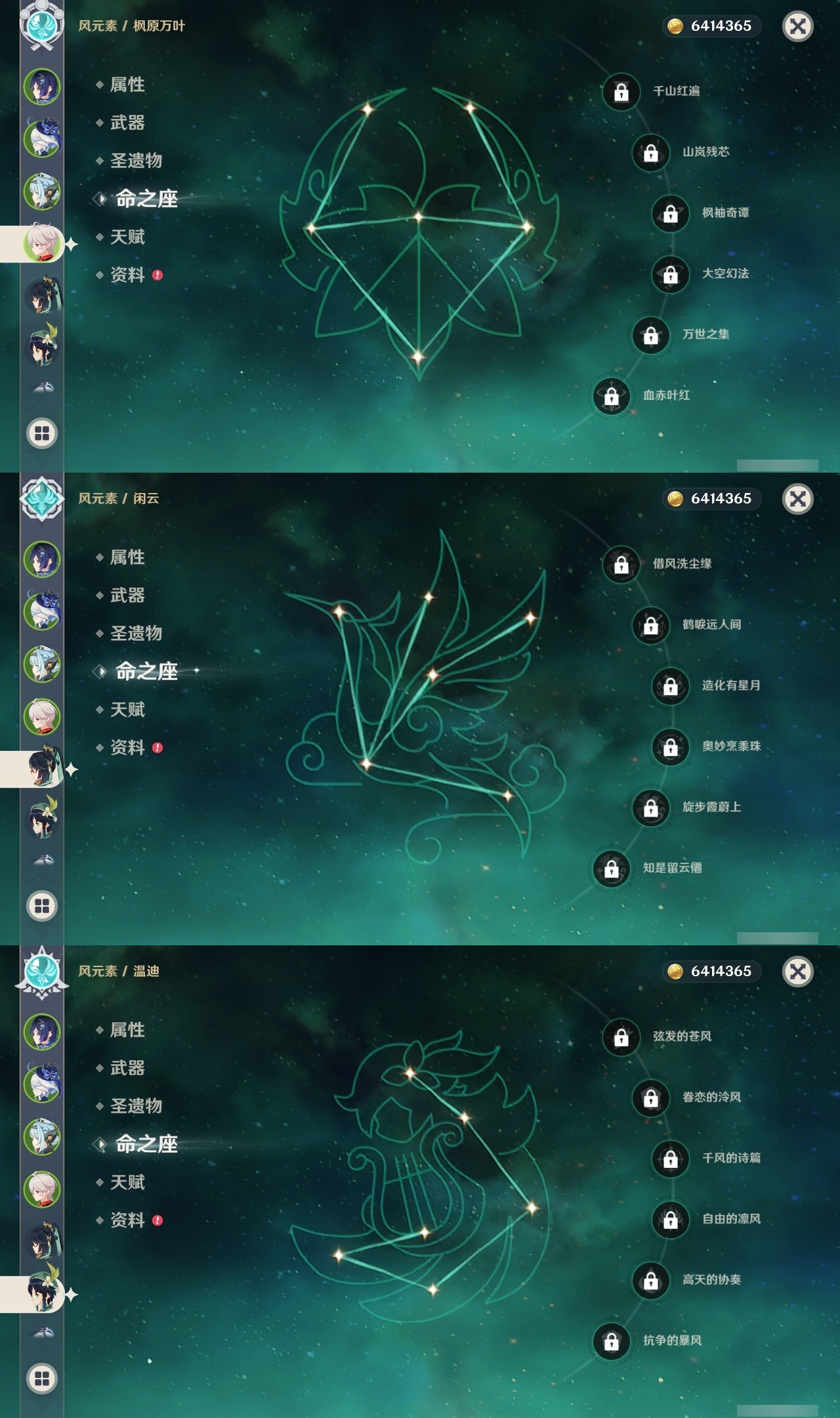Tap the 抗争的暴风 constellation lock
This screenshot has height=1418, width=840.
coord(611,1341)
